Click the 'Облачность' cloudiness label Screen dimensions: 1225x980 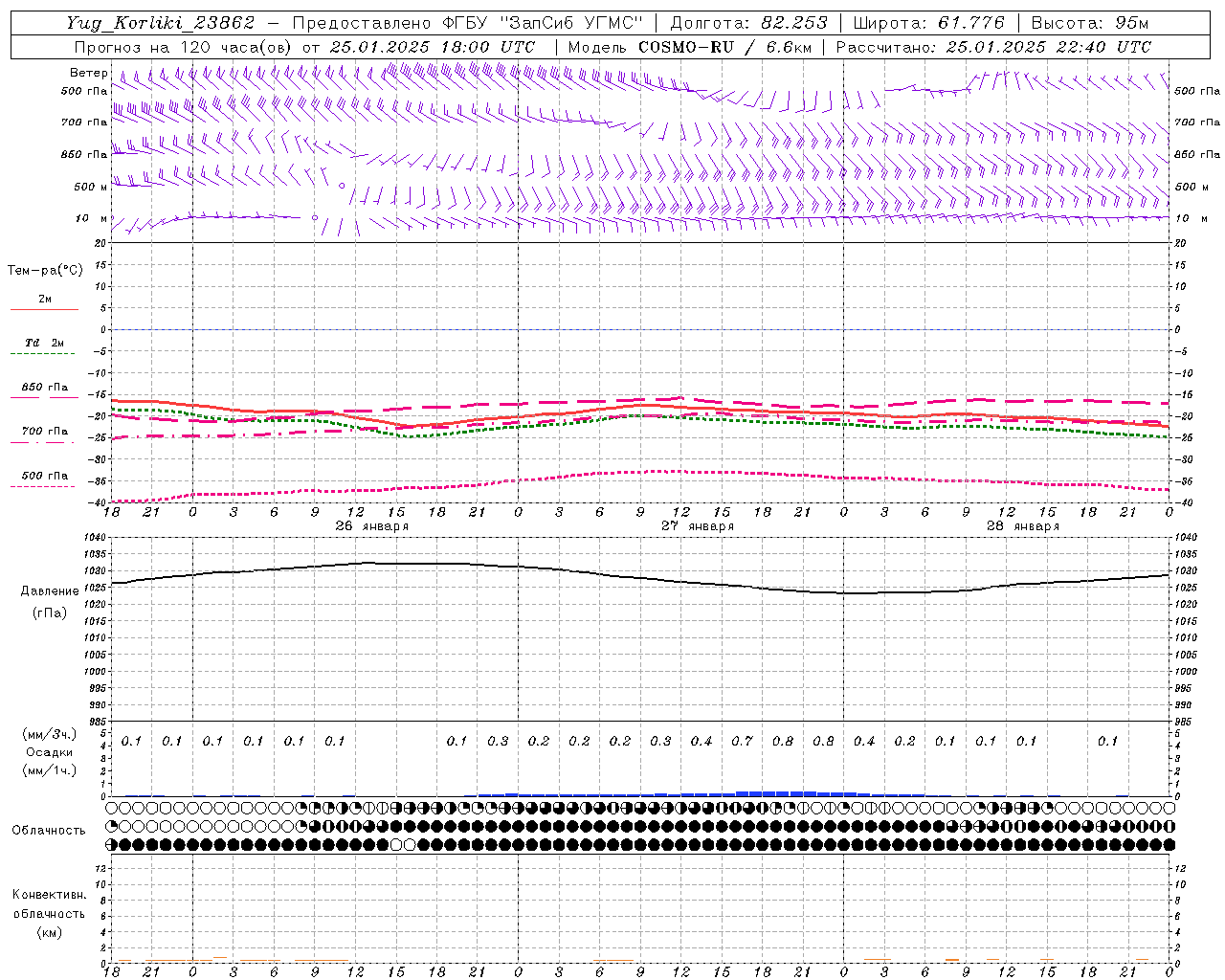click(x=49, y=831)
